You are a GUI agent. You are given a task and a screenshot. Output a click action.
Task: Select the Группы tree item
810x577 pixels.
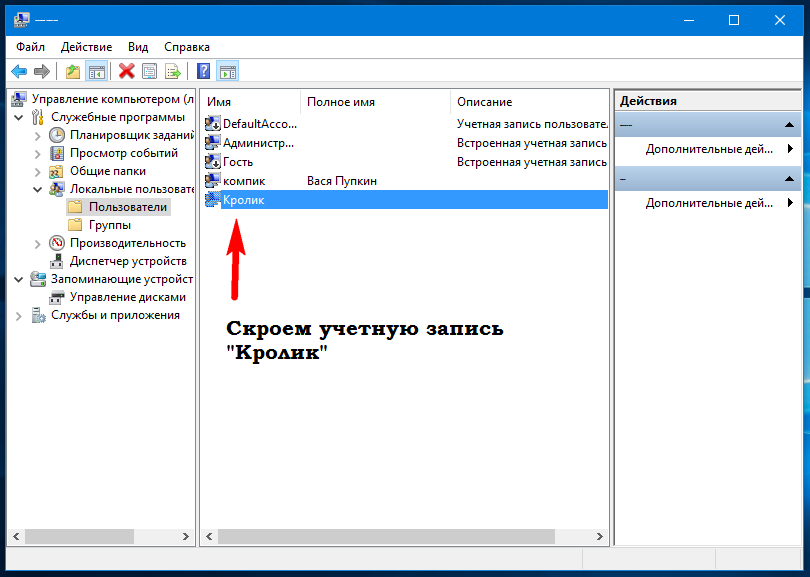pos(110,225)
